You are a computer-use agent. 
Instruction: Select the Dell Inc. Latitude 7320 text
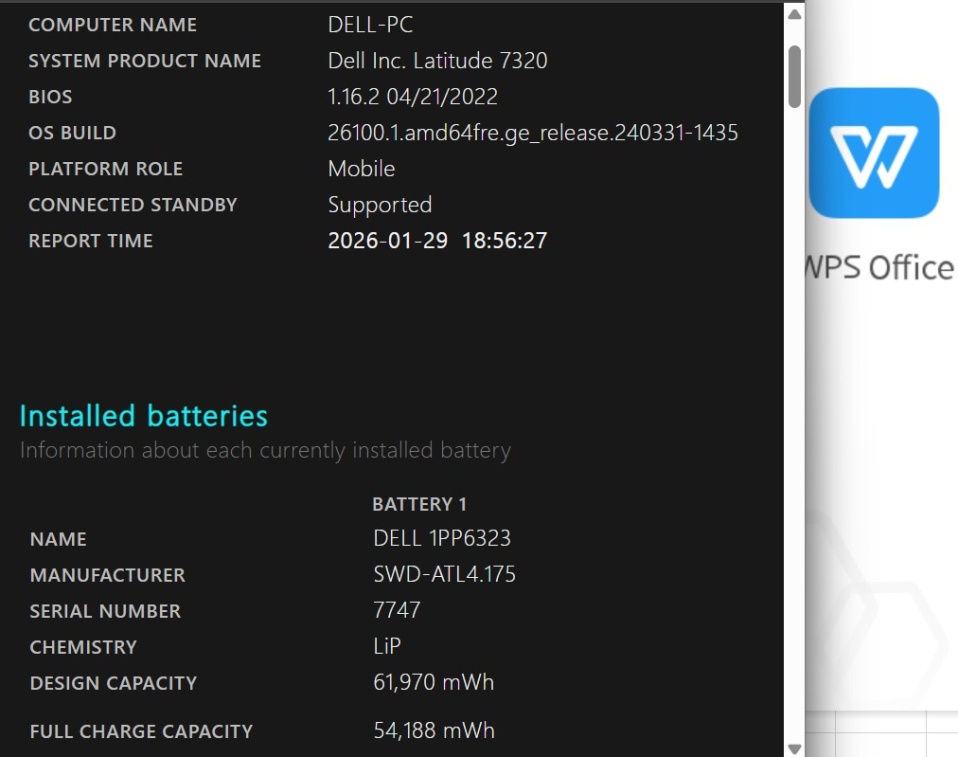(437, 60)
